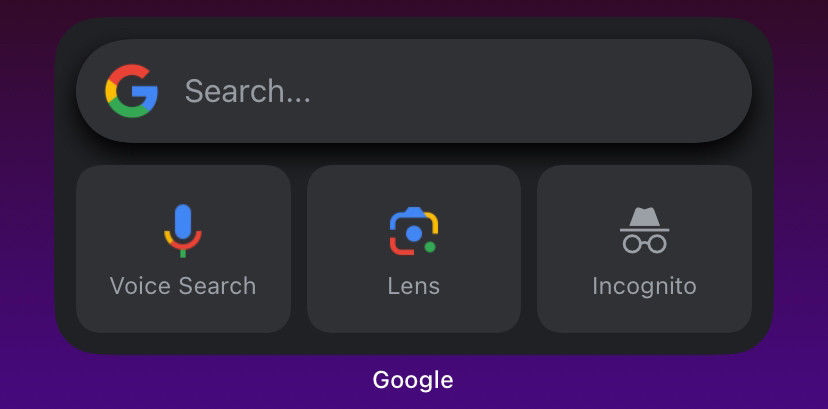Click the "Voice Search" text label
Viewport: 828px width, 409px height.
[183, 286]
